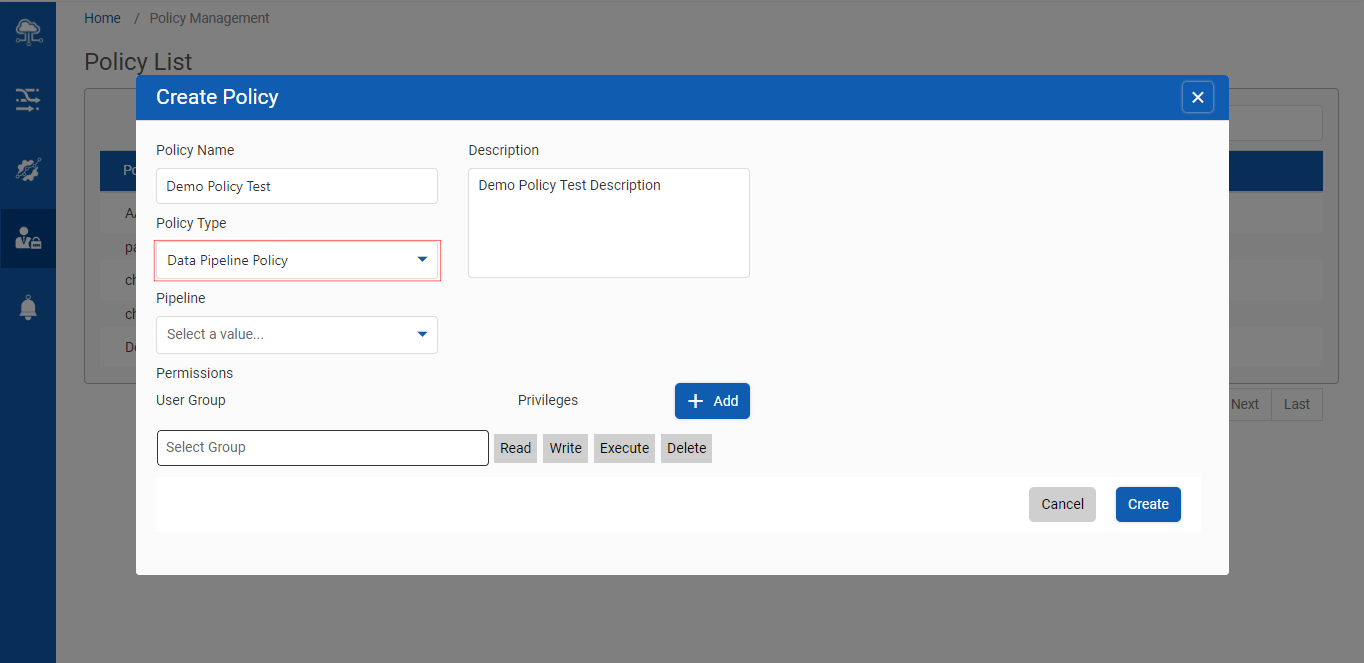
Task: Click the Cancel button
Action: 1062,504
